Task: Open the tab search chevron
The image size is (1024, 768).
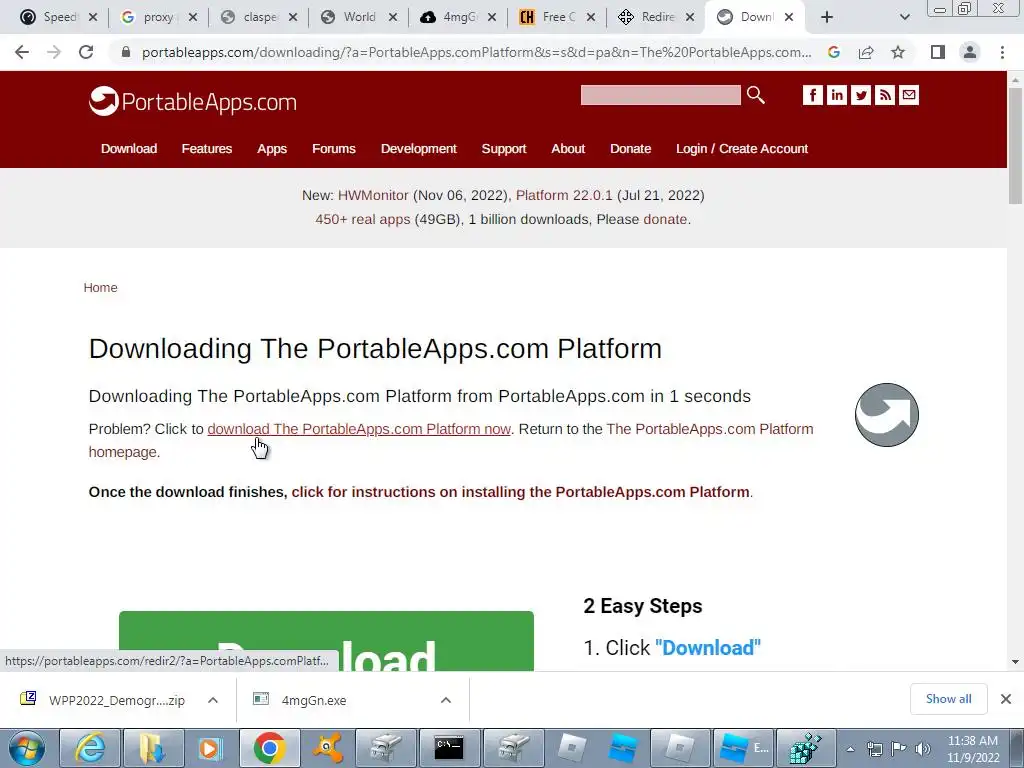Action: click(904, 17)
